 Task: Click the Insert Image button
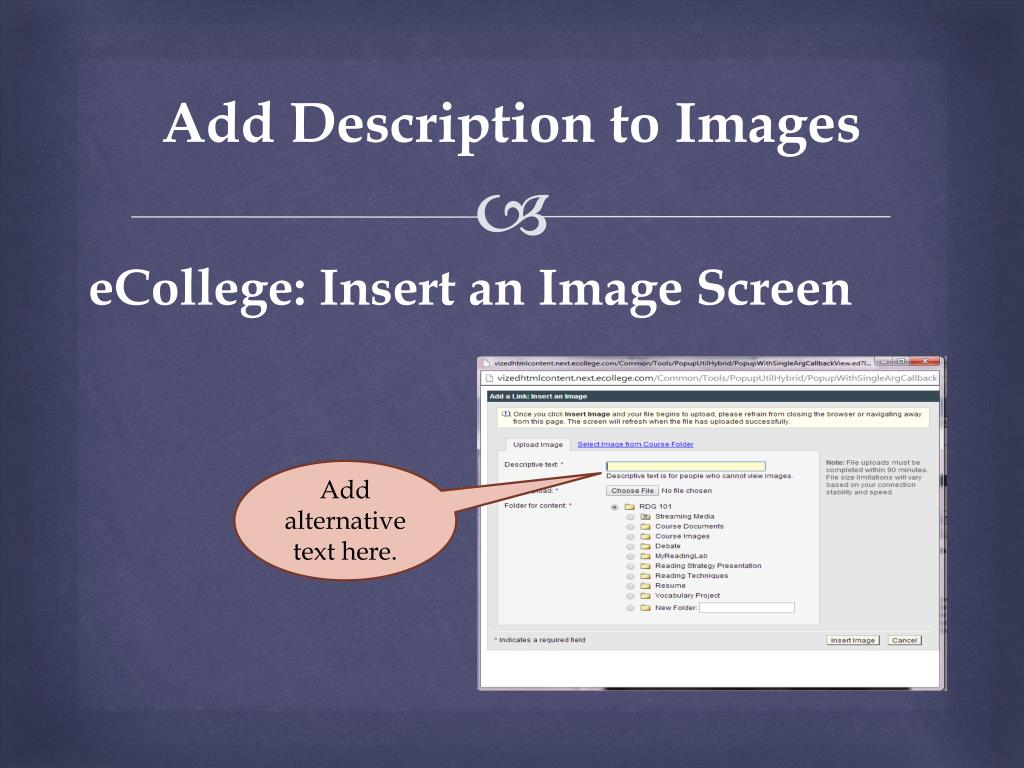pyautogui.click(x=852, y=640)
